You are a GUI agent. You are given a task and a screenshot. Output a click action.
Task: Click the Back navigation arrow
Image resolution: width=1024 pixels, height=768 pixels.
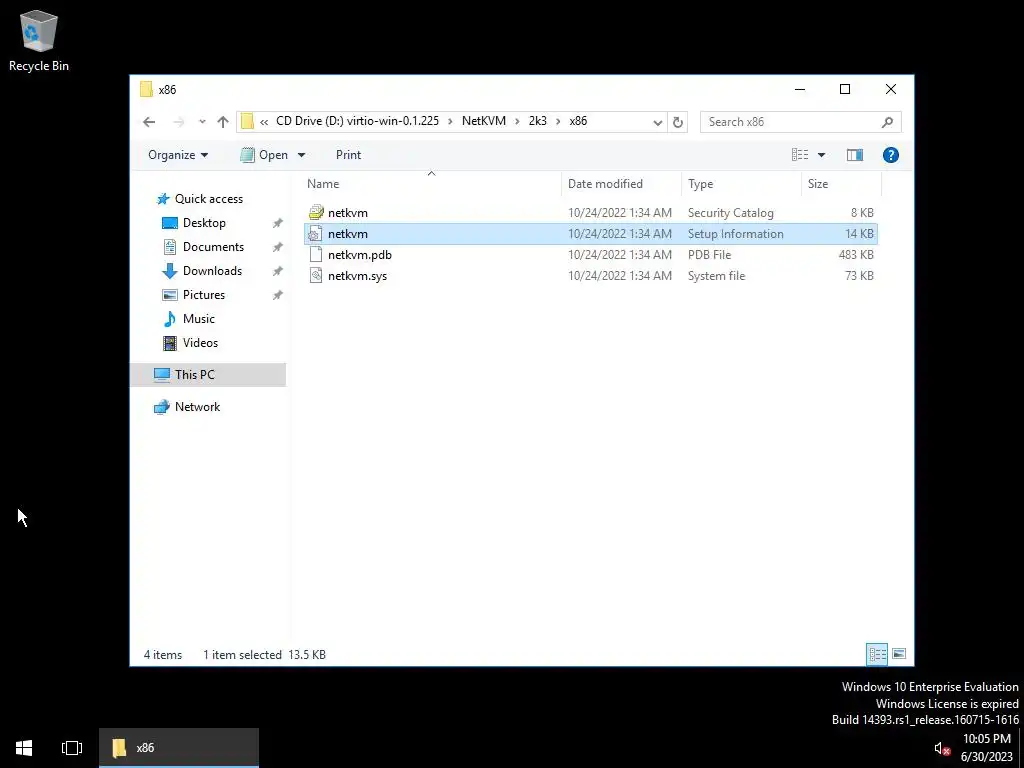point(149,122)
